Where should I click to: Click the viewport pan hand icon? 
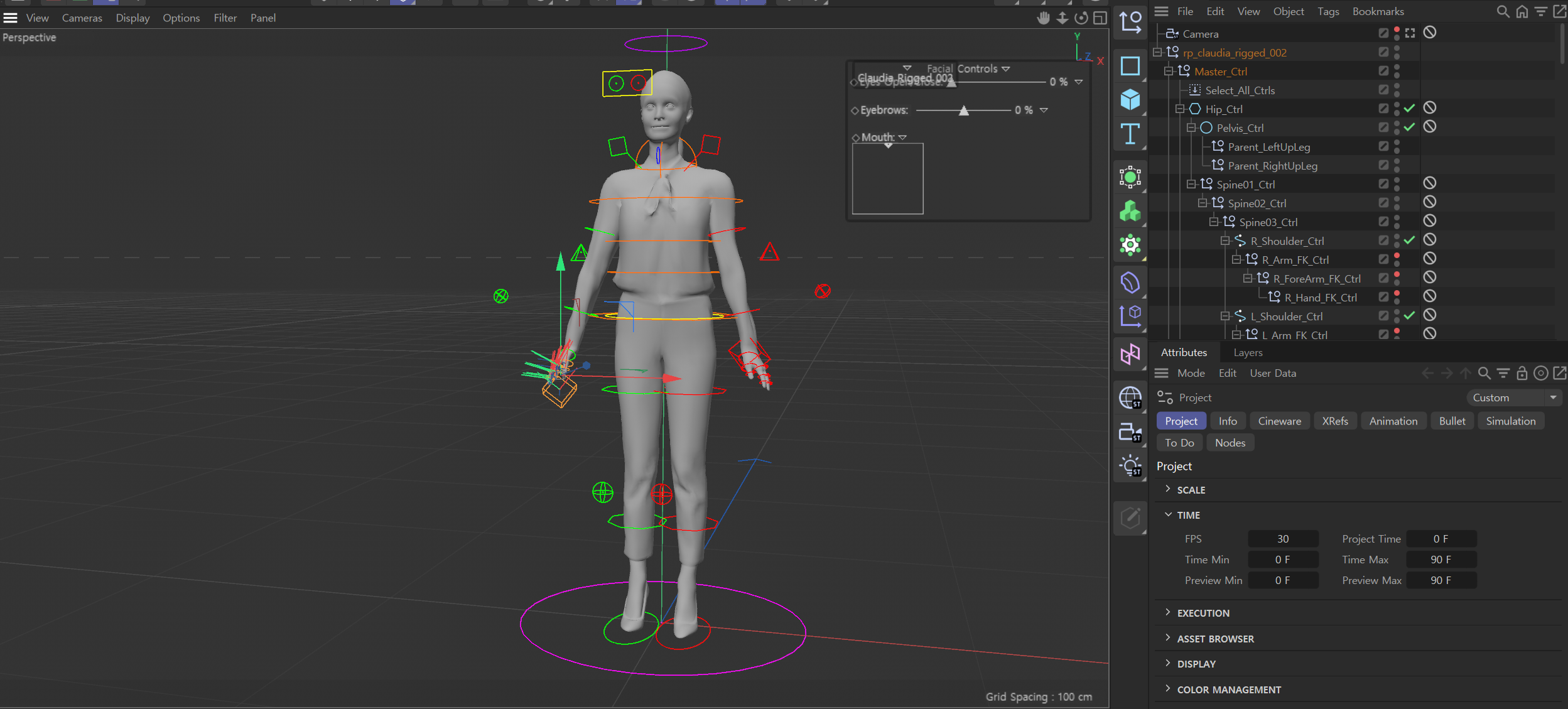[1044, 18]
